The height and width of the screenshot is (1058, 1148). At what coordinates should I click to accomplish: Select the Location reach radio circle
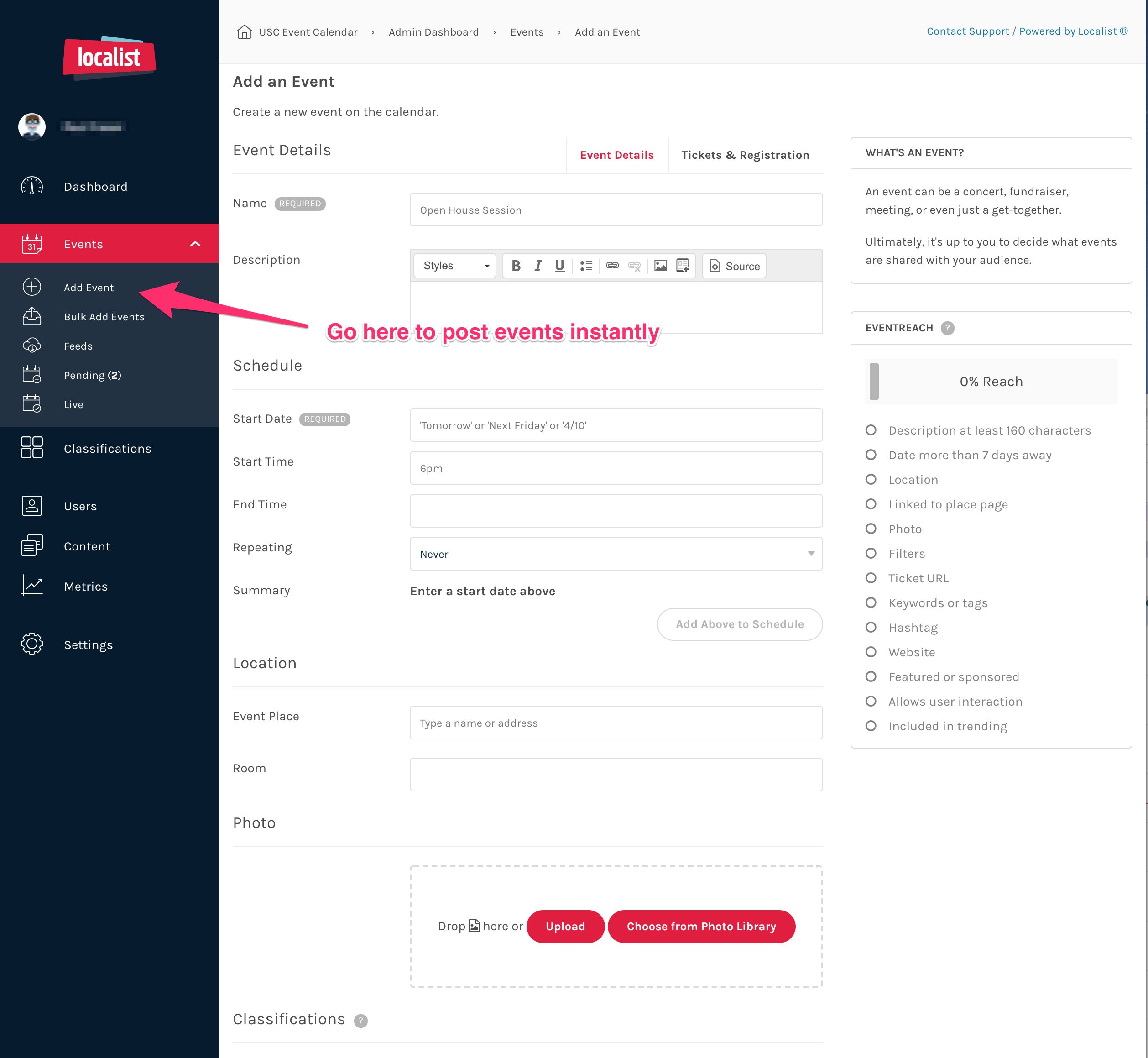(x=871, y=479)
